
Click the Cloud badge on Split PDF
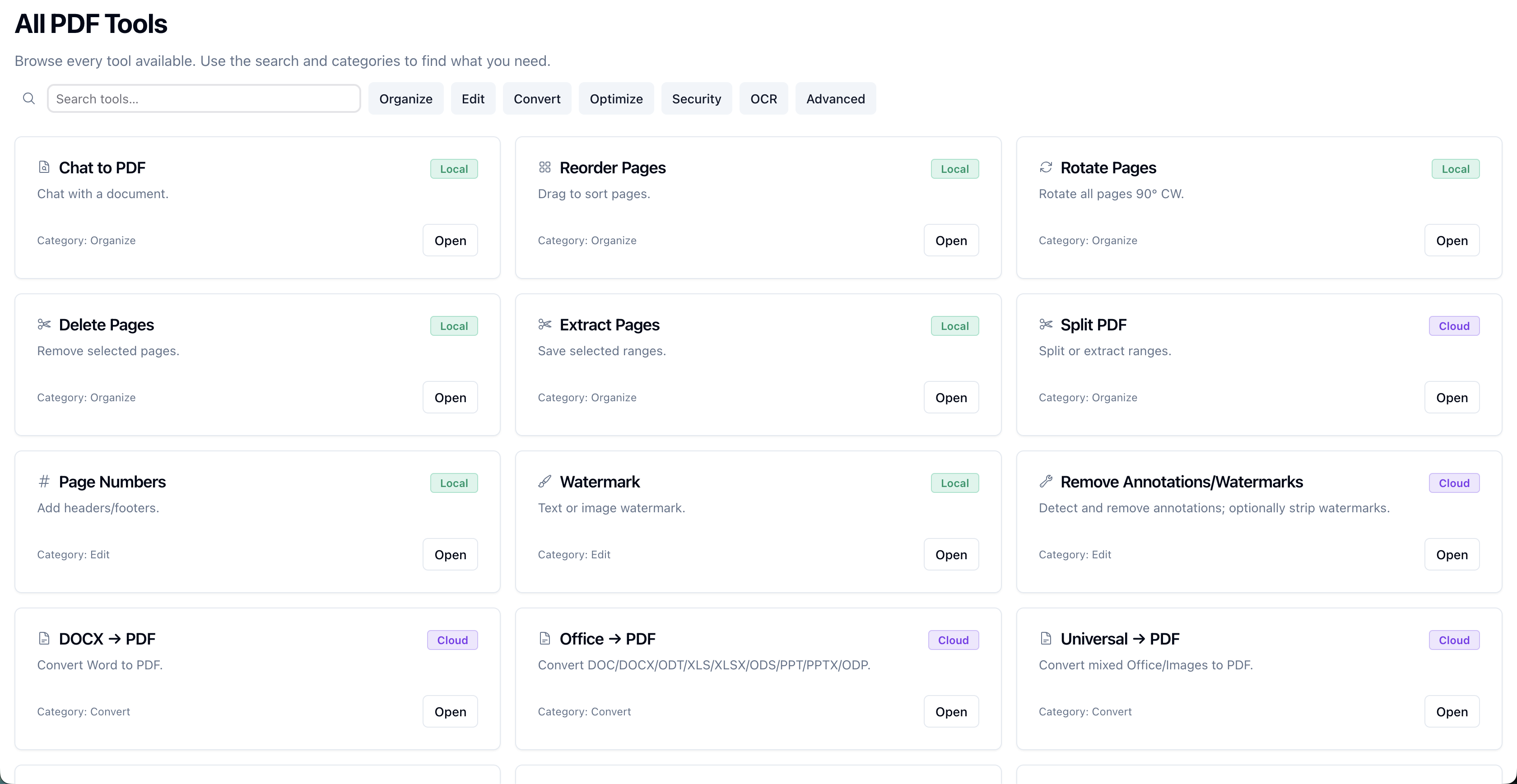click(1453, 325)
